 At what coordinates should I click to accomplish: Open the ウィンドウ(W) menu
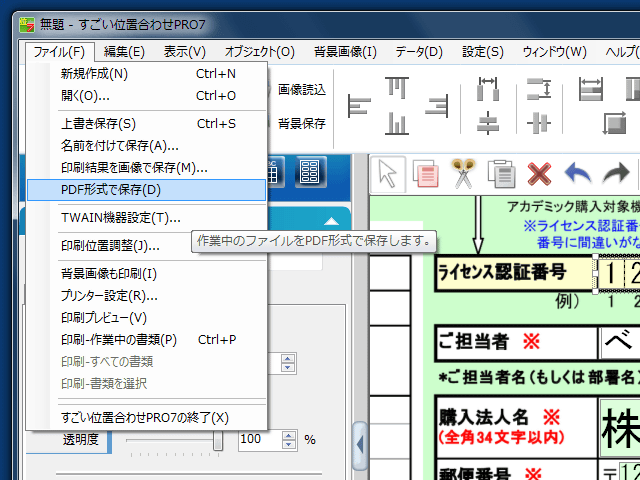554,52
